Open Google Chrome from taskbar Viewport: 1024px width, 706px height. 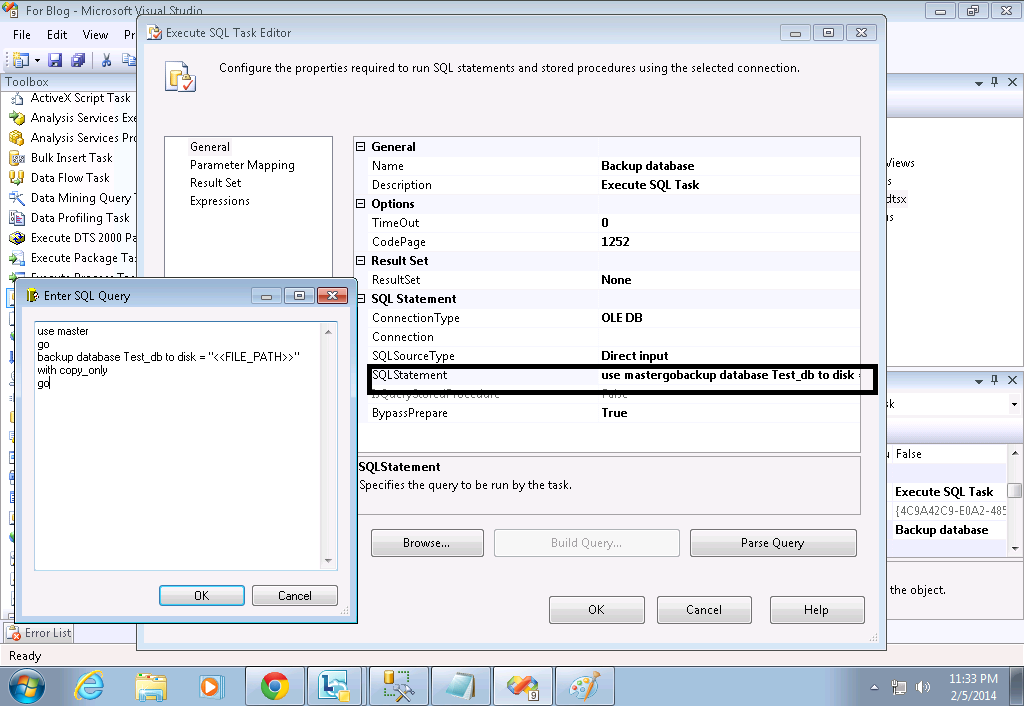click(274, 686)
